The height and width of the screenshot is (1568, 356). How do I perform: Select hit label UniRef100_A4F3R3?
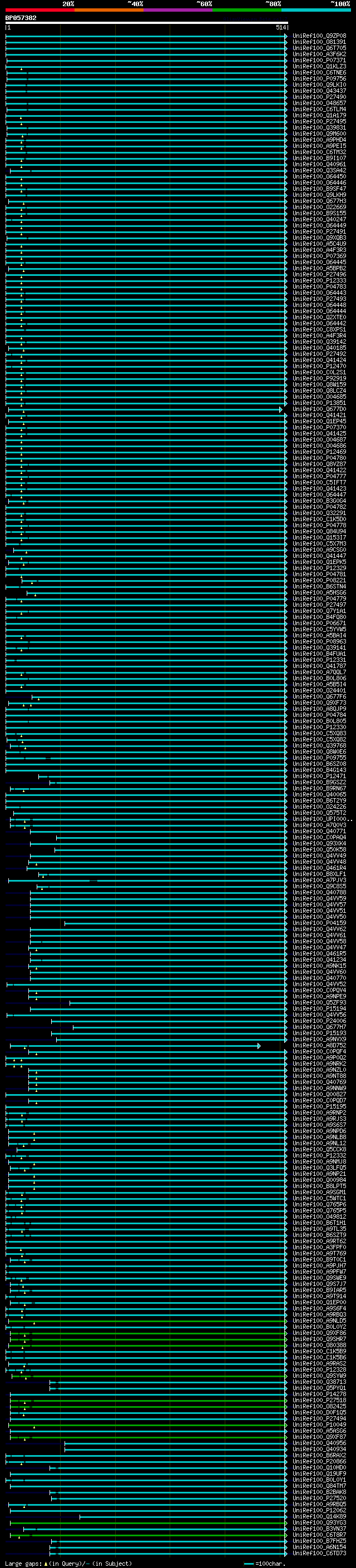[319, 250]
